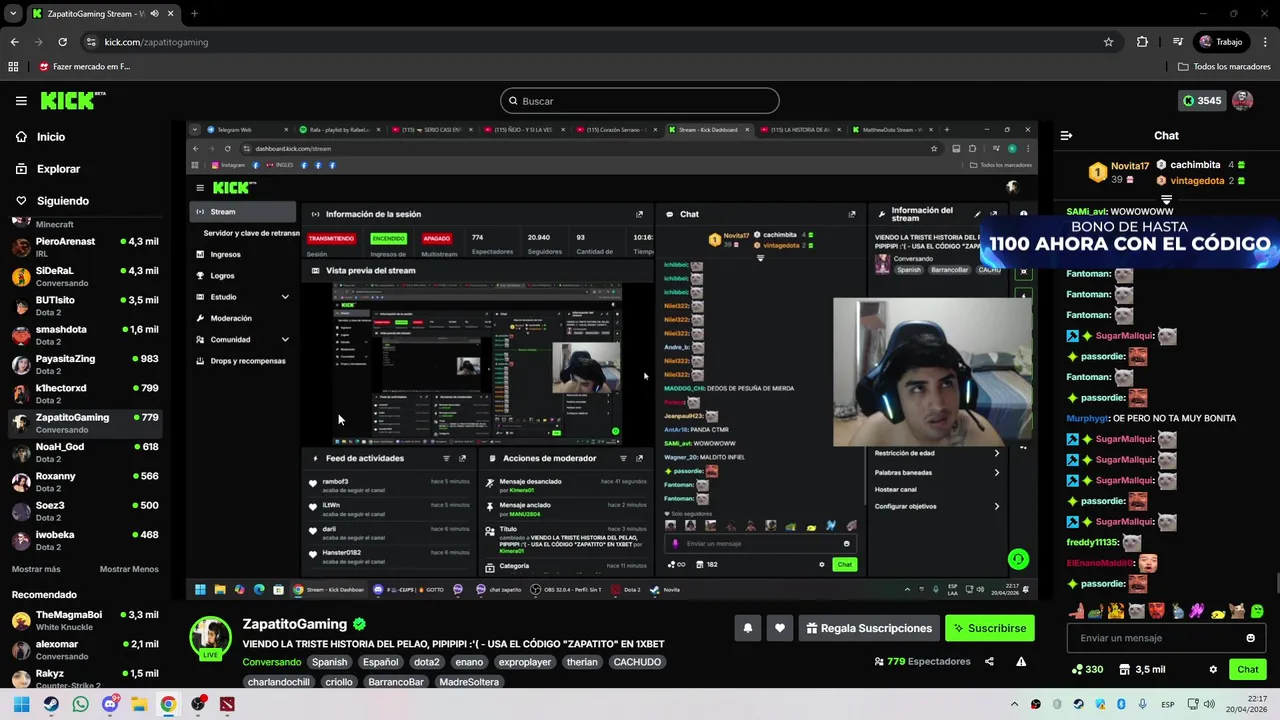
Task: Open the Fazer mercado bookmark
Action: [84, 67]
